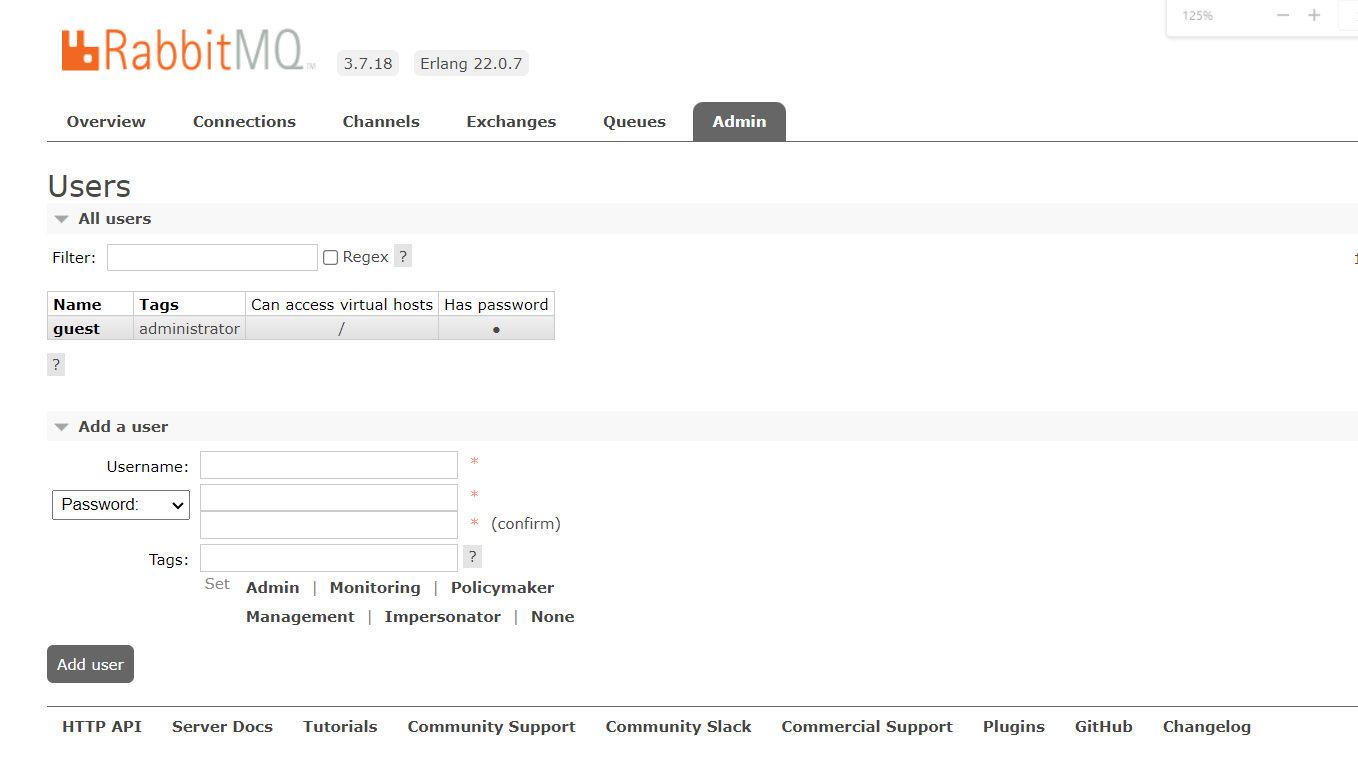1358x776 pixels.
Task: Set tag to None
Action: (553, 617)
